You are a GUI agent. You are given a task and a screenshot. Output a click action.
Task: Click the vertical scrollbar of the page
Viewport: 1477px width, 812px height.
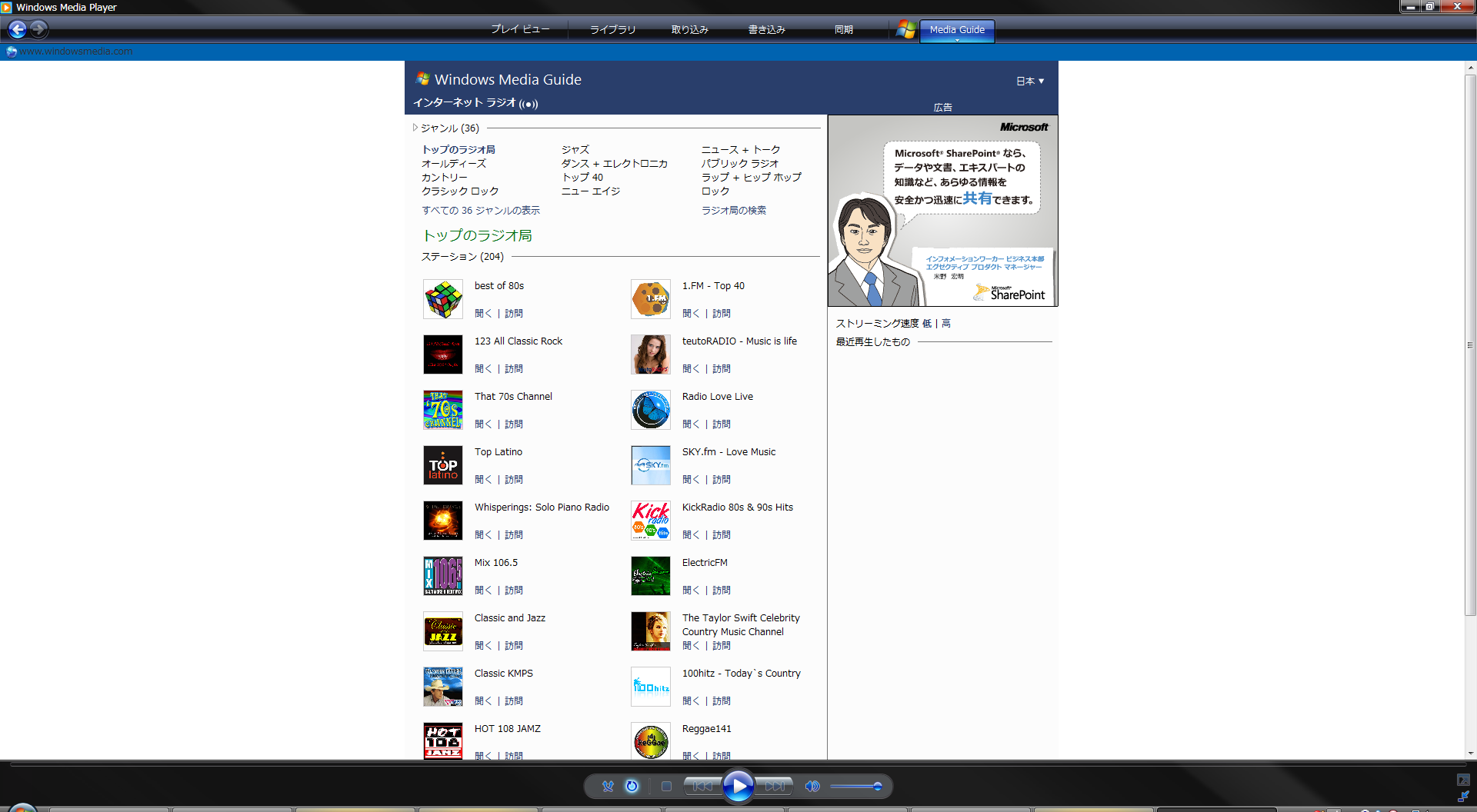coord(1470,344)
